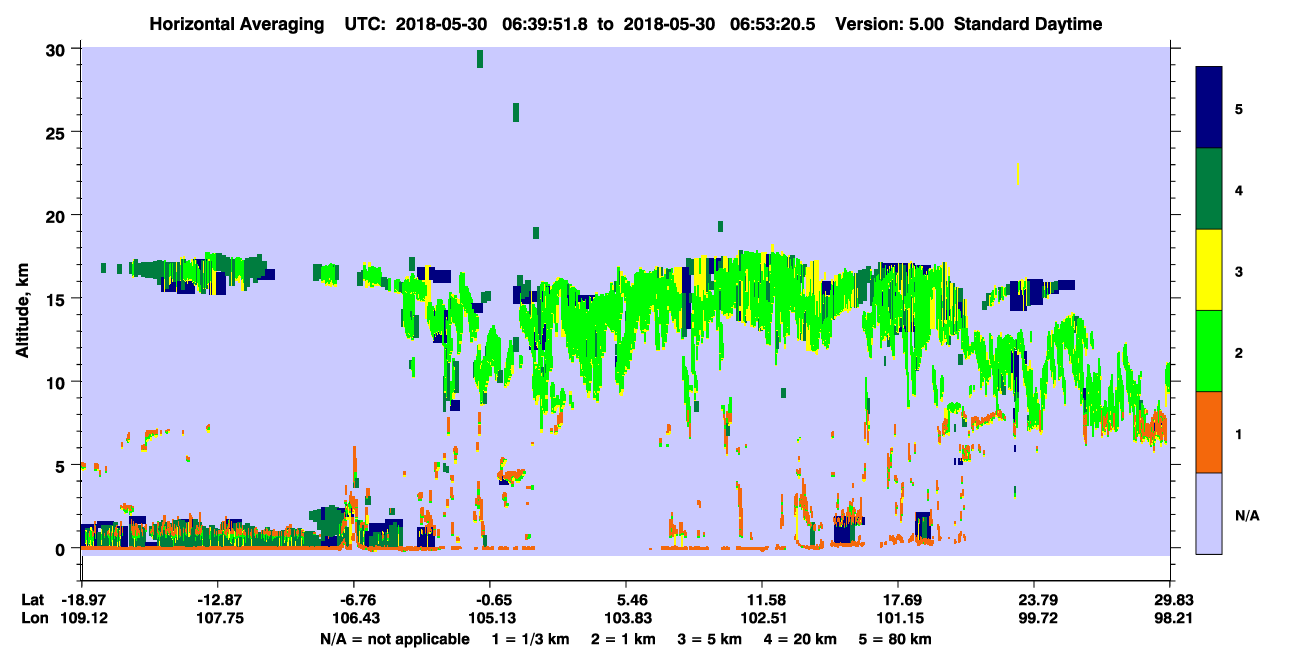Click the dark green 4 legend swatch

tap(1209, 189)
